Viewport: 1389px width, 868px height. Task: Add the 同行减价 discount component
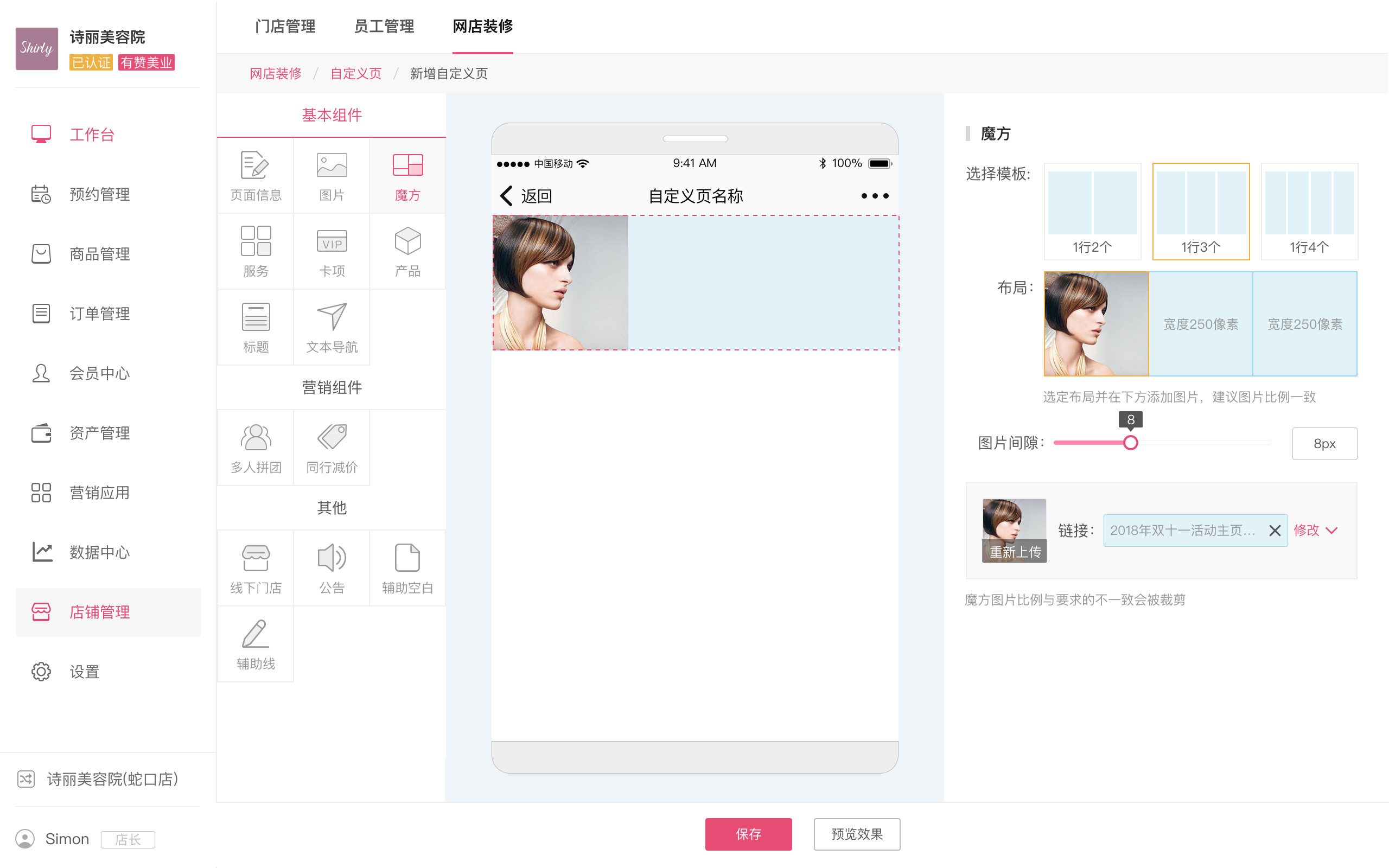(332, 448)
